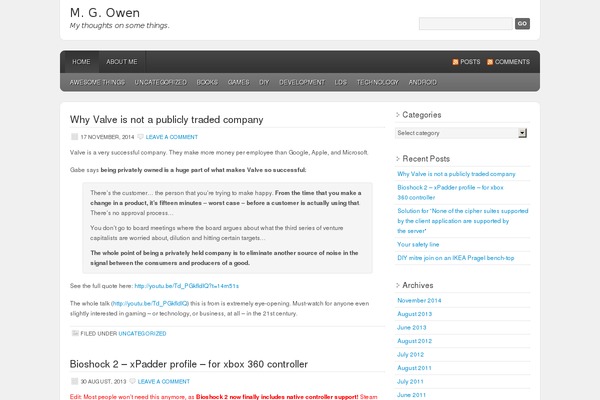This screenshot has height=400, width=600.
Task: Click the Posts RSS feed icon
Action: 455,62
